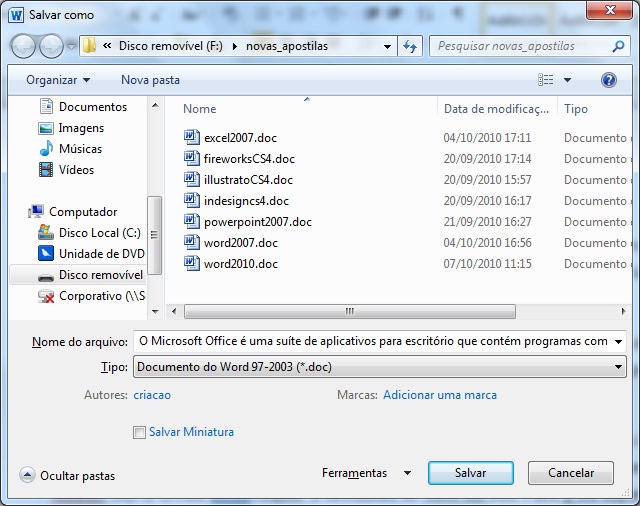Click the Salvar button

pyautogui.click(x=470, y=473)
